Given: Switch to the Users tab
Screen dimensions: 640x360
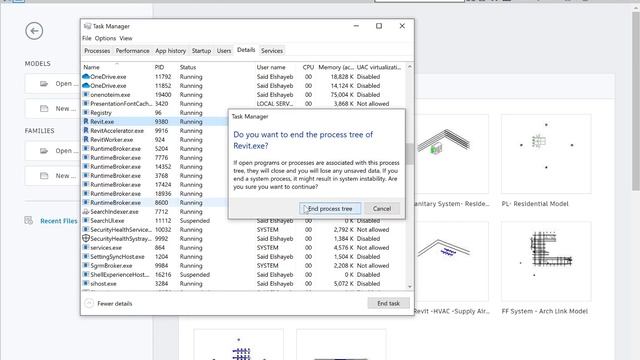Looking at the screenshot, I should pos(224,51).
